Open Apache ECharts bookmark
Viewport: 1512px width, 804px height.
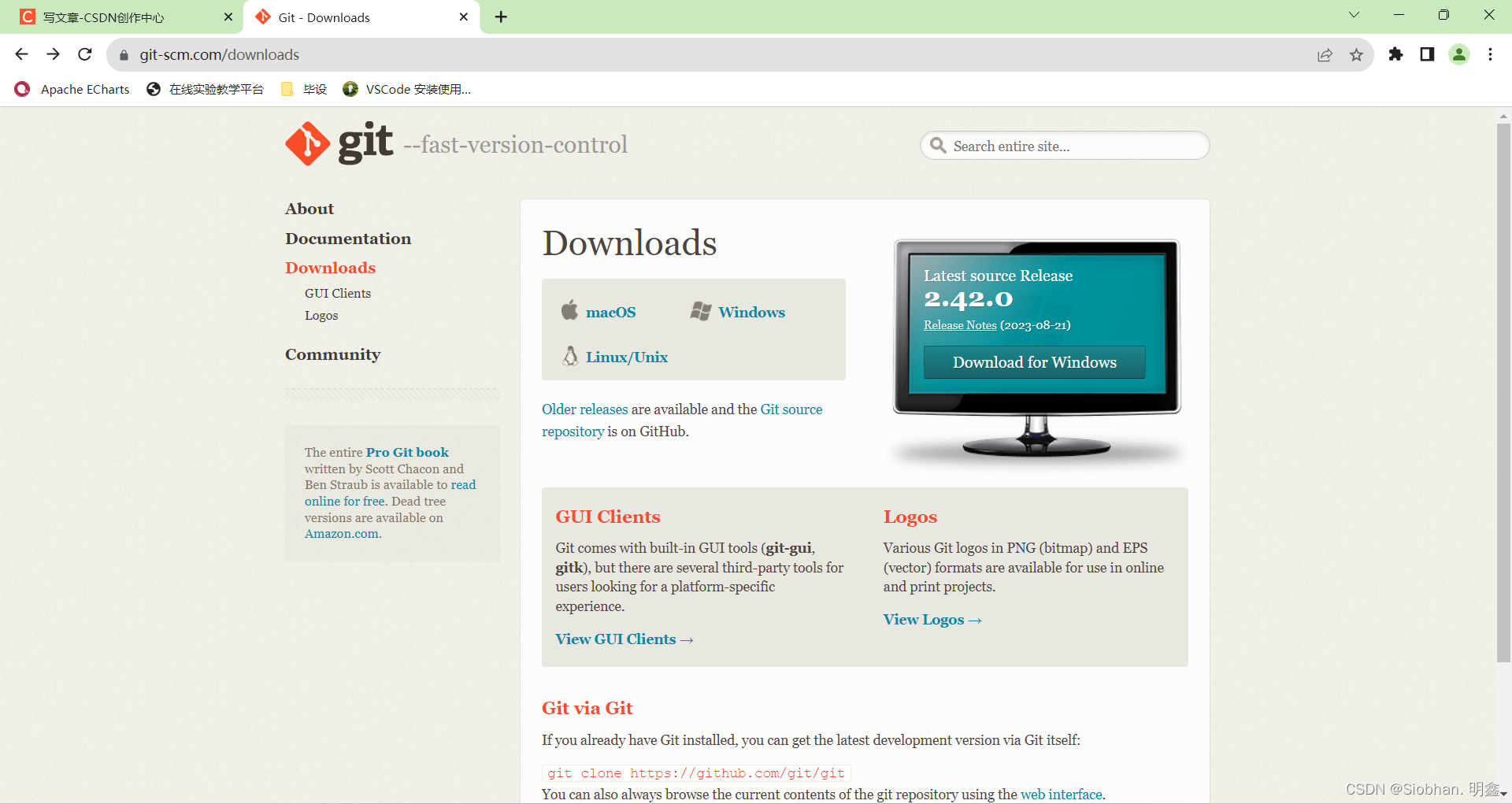tap(72, 89)
